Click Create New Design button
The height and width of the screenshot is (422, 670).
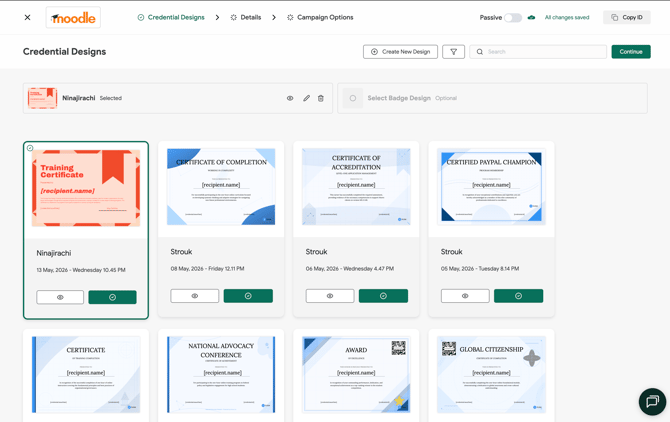click(400, 52)
